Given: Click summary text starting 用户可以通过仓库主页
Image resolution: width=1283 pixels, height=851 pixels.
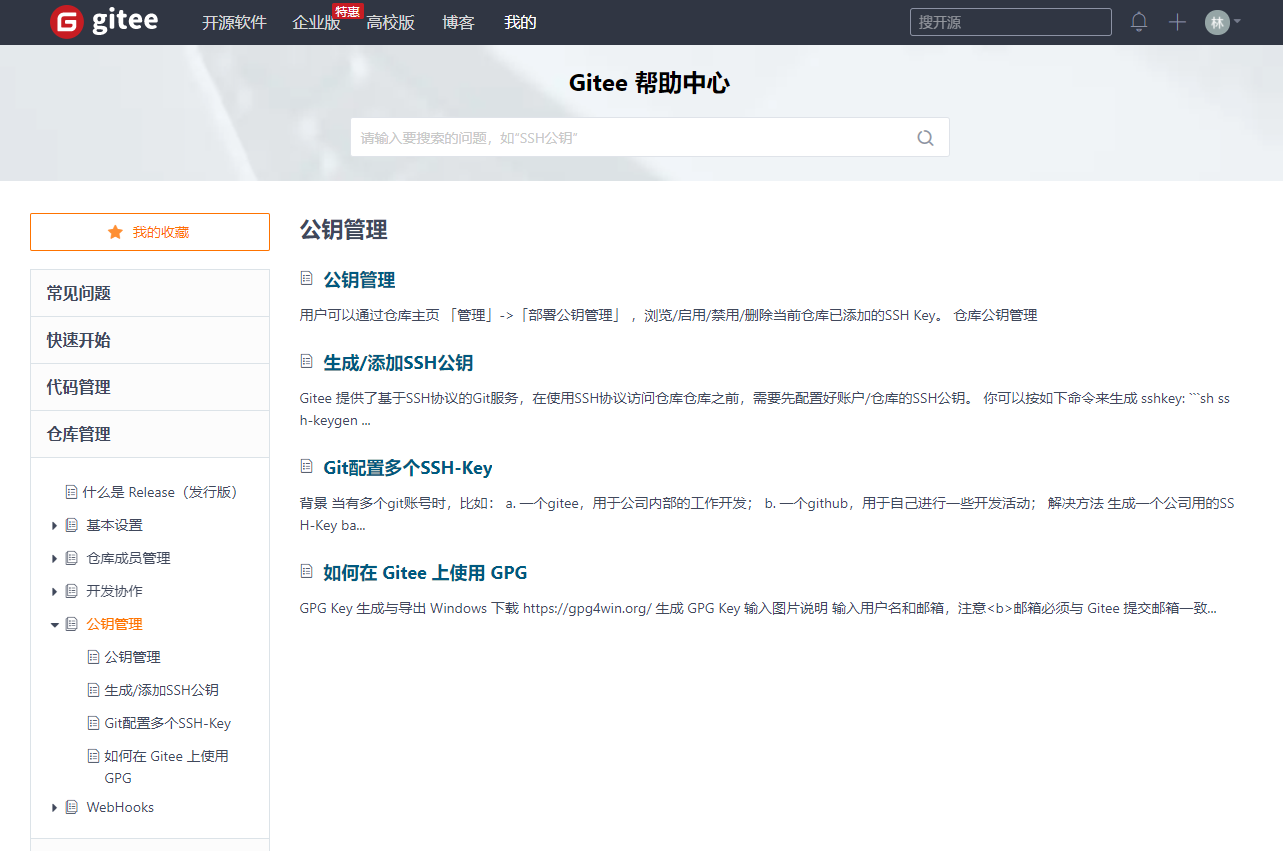Looking at the screenshot, I should [x=668, y=315].
